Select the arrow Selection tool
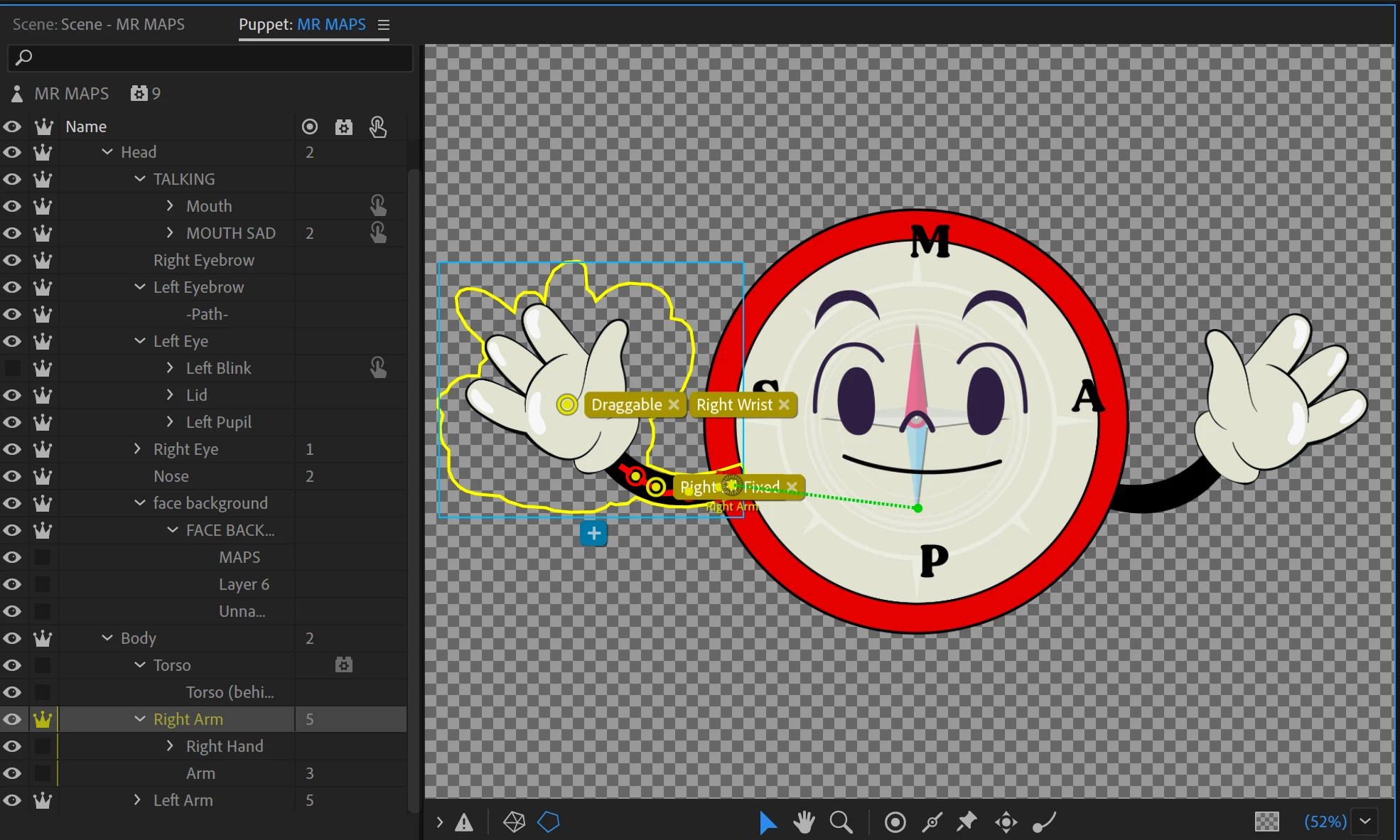Image resolution: width=1400 pixels, height=840 pixels. tap(768, 822)
